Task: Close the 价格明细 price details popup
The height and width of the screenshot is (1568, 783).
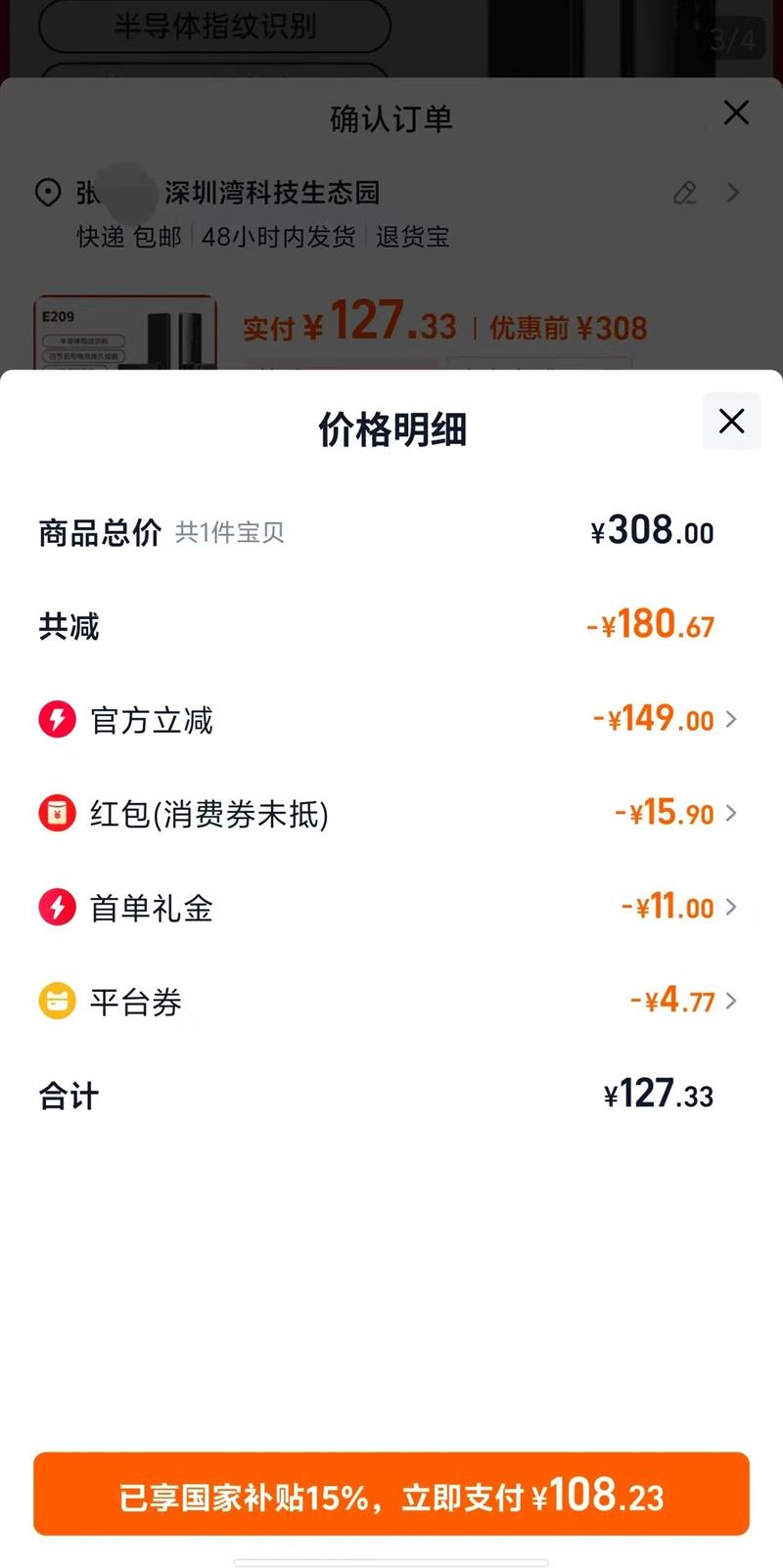Action: 731,422
